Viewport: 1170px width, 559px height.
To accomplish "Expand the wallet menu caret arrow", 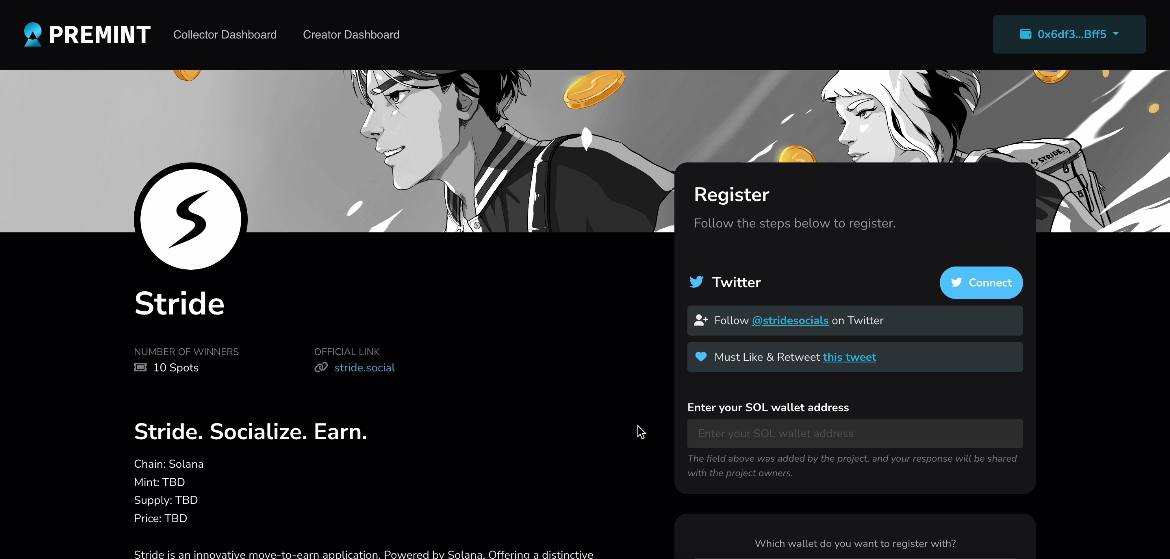I will 1116,34.
